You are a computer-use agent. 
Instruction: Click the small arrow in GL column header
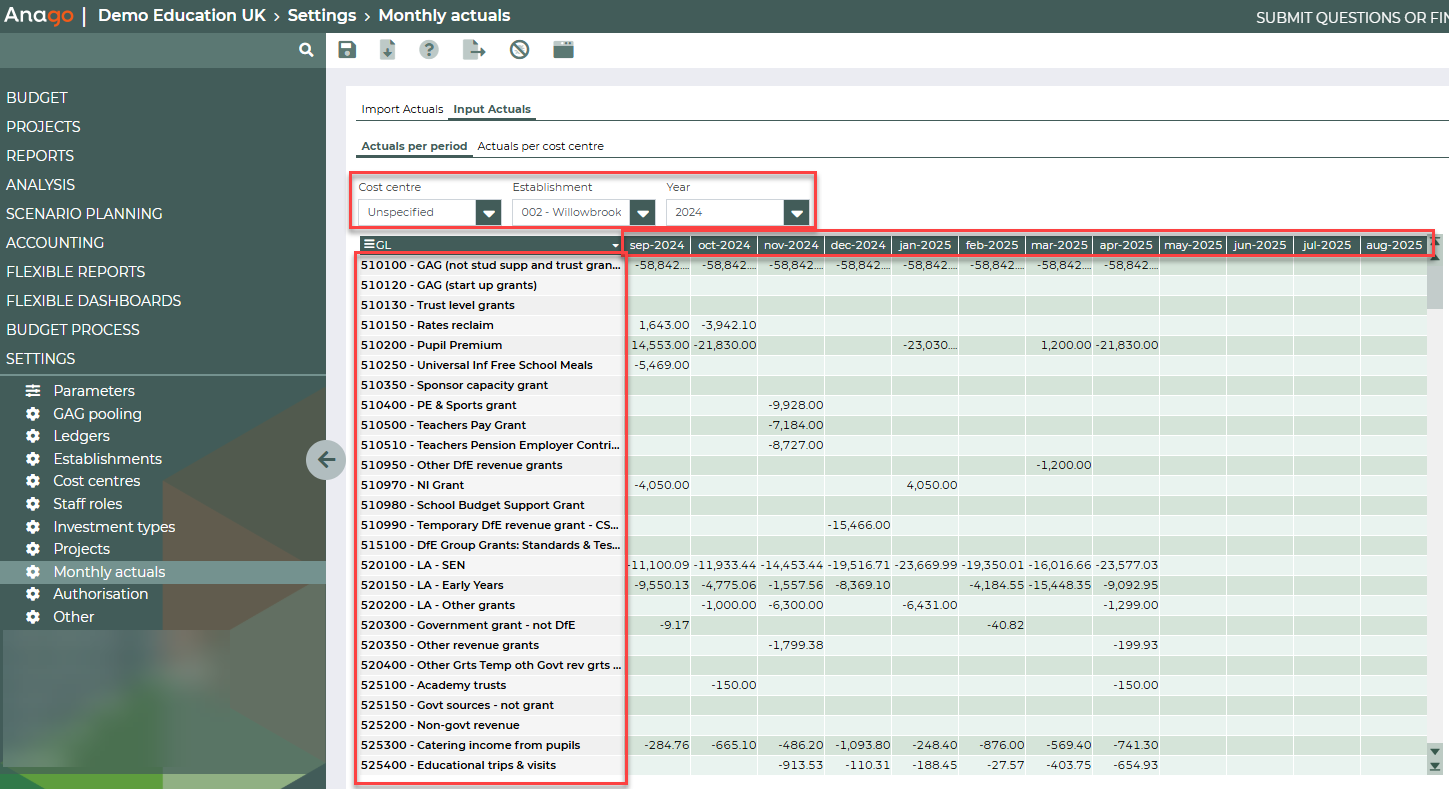click(x=615, y=246)
